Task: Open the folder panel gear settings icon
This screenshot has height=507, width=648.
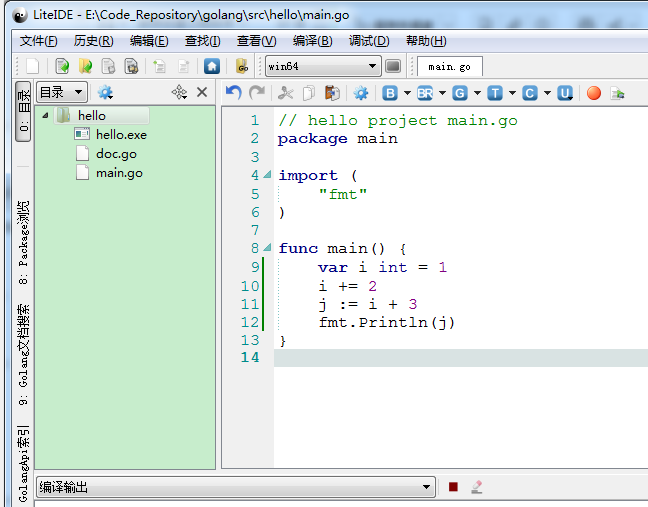Action: (105, 92)
